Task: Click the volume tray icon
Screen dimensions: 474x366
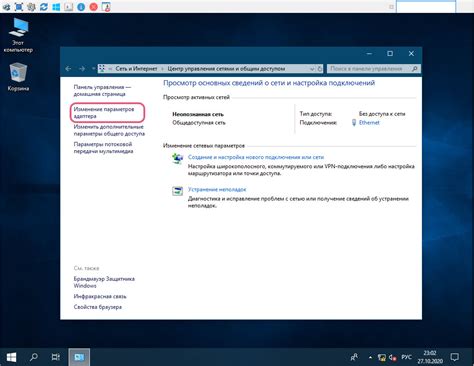Action: pyautogui.click(x=393, y=358)
